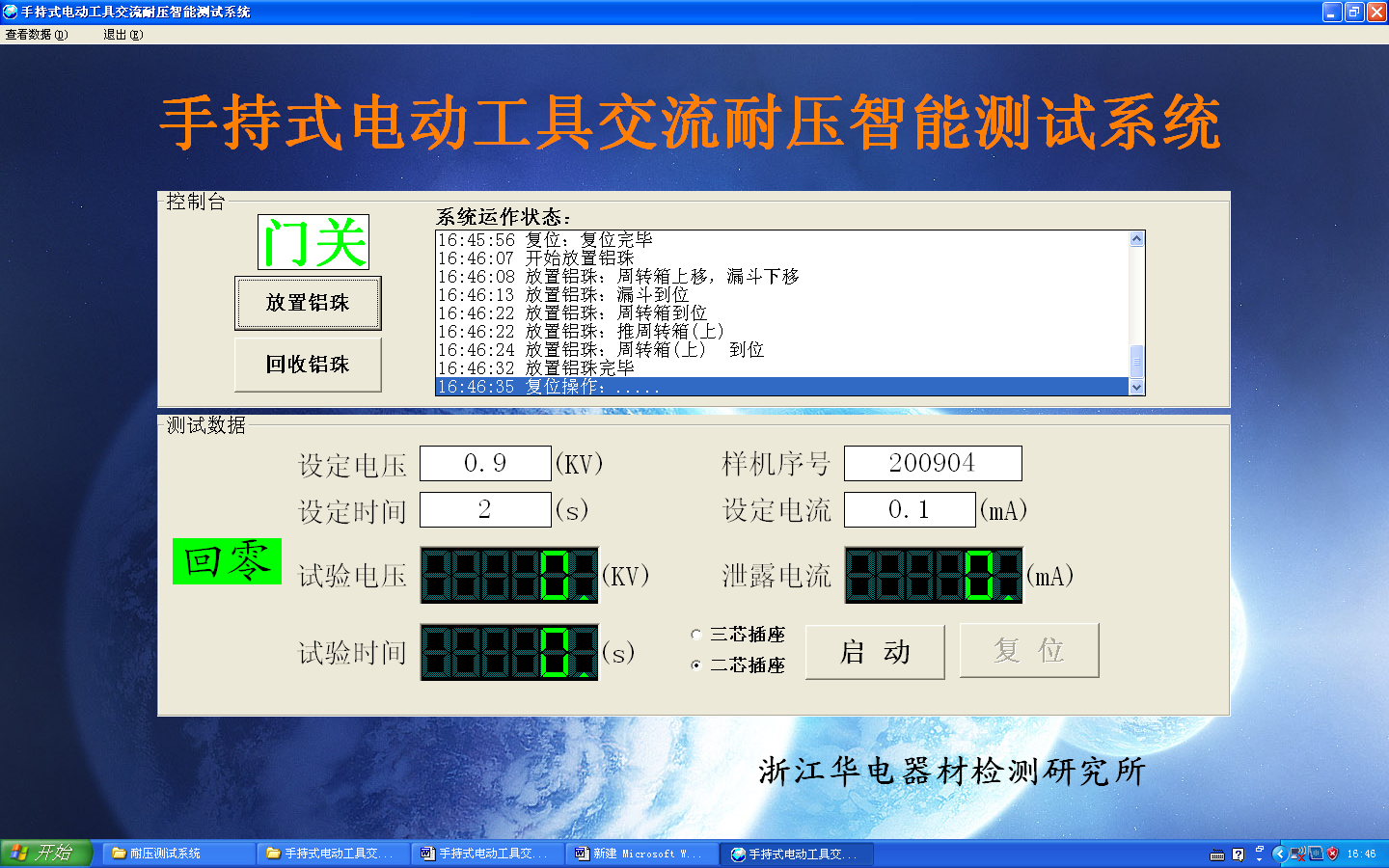
Task: Click the green 门关 door status indicator
Action: pyautogui.click(x=313, y=242)
